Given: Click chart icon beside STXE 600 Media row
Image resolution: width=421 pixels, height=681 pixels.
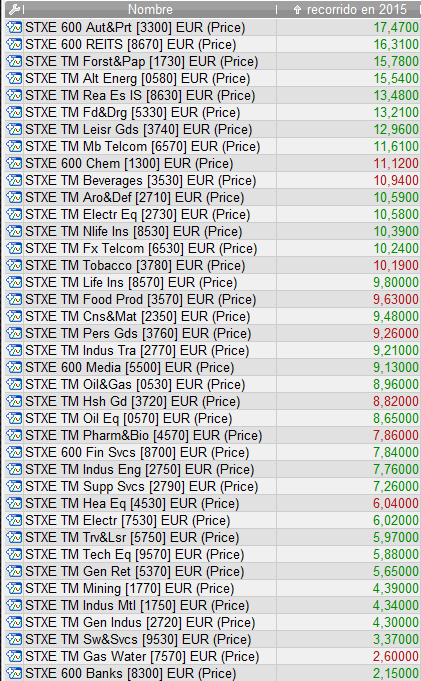Looking at the screenshot, I should 14,367.
